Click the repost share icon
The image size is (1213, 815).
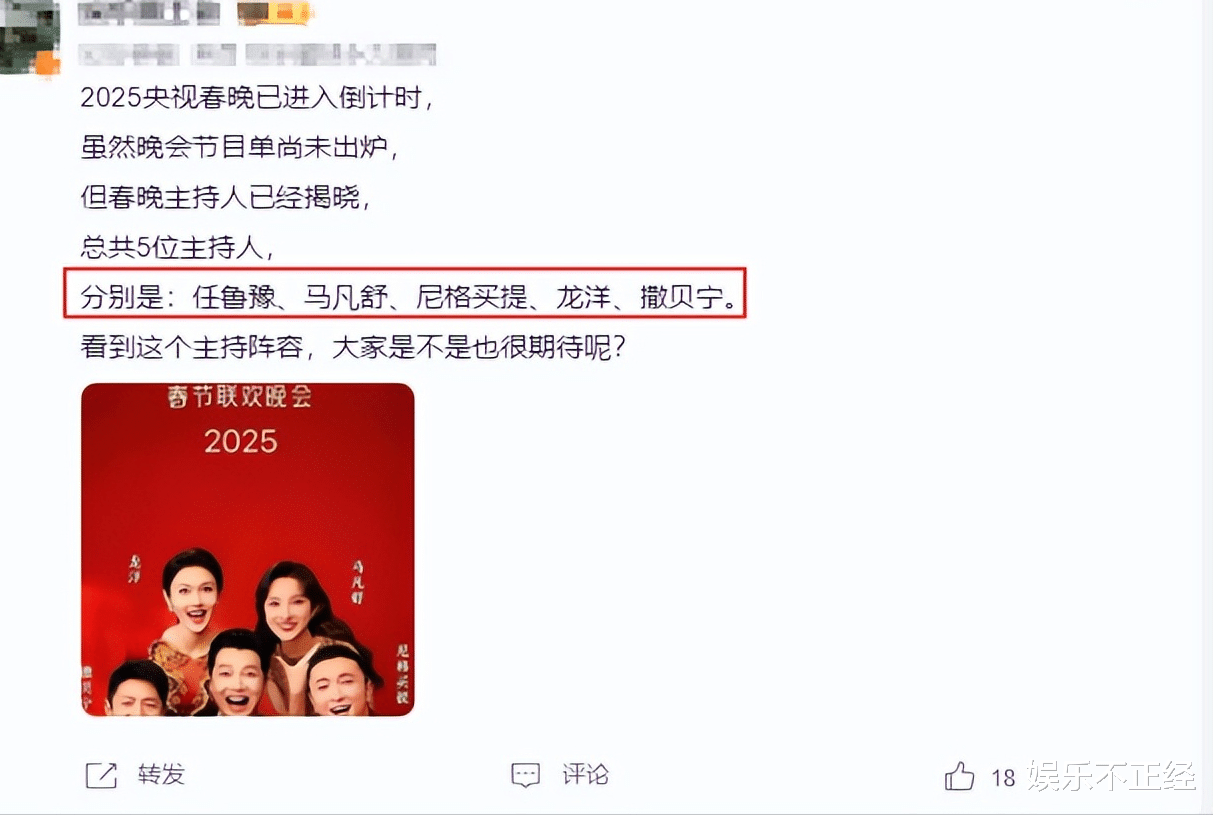[x=101, y=775]
